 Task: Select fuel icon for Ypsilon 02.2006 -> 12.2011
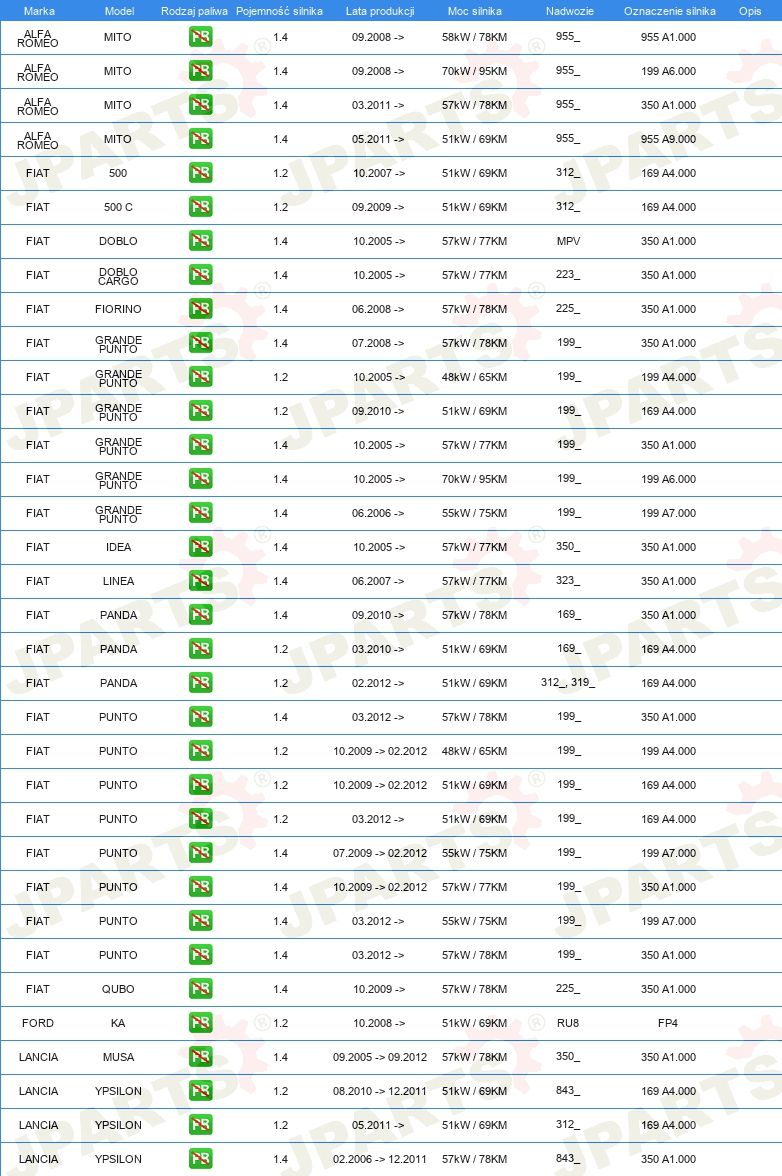point(200,1159)
